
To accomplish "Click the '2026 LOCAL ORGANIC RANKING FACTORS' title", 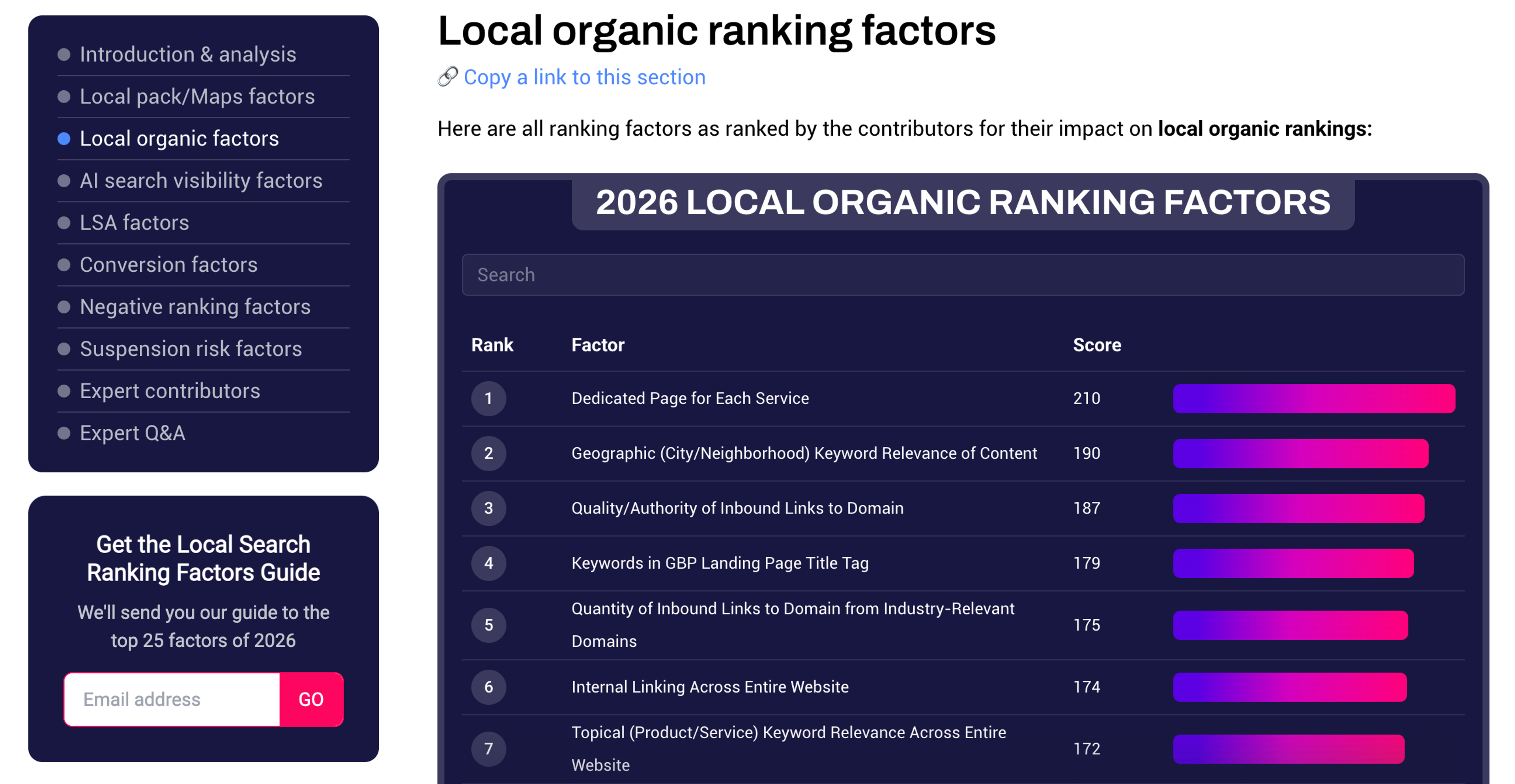I will [x=963, y=202].
